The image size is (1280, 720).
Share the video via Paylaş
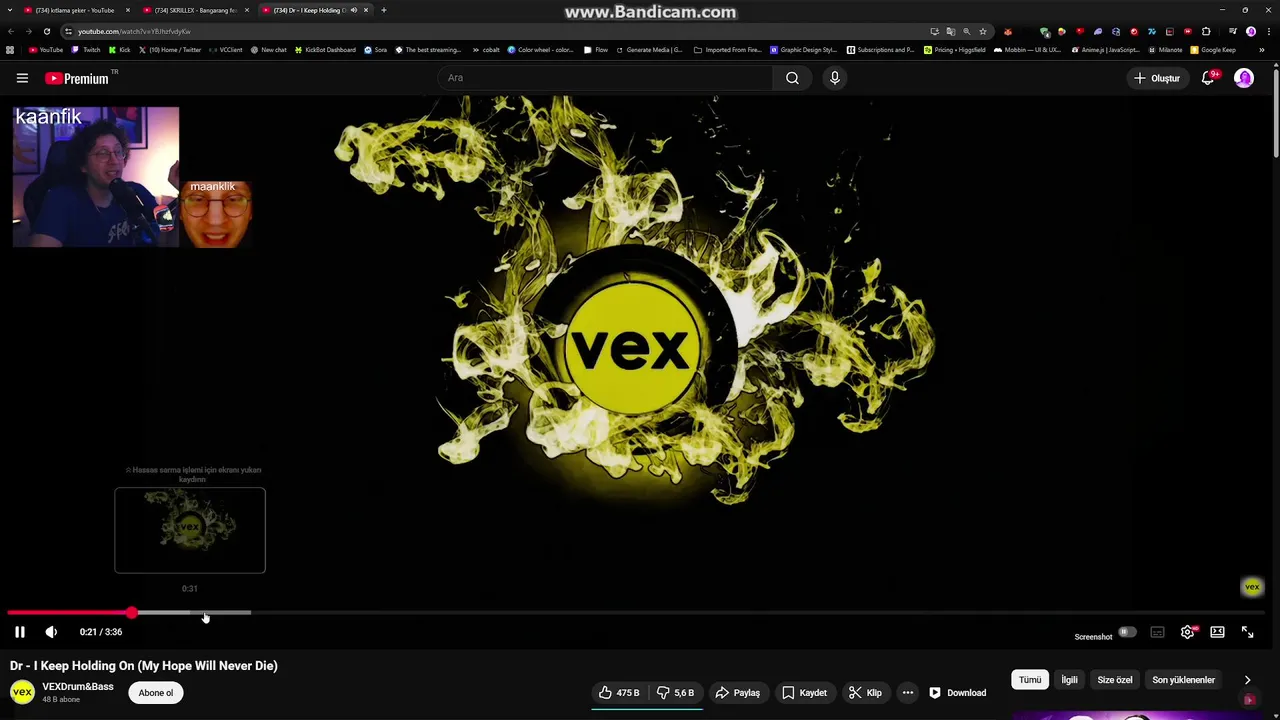[737, 693]
